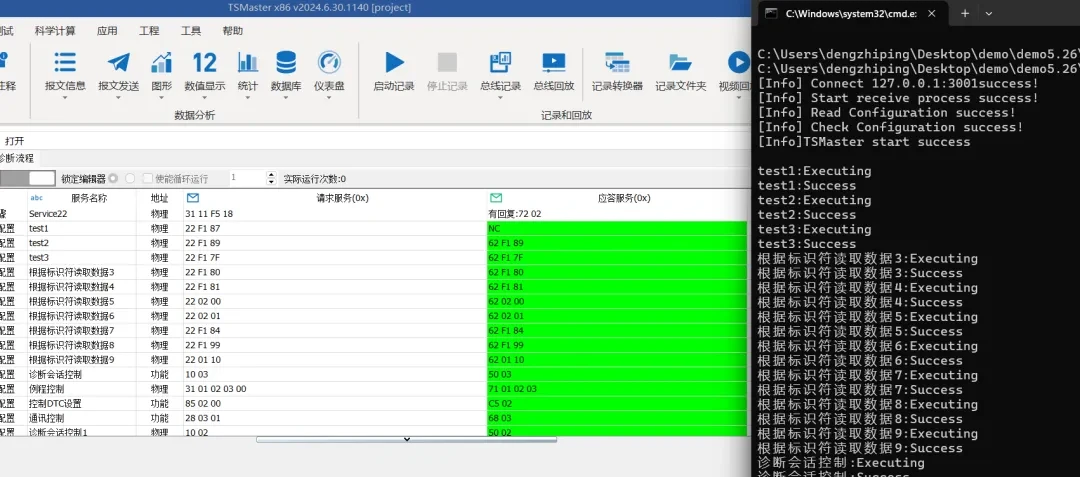Open the 工程 menu
This screenshot has width=1080, height=477.
[x=149, y=31]
